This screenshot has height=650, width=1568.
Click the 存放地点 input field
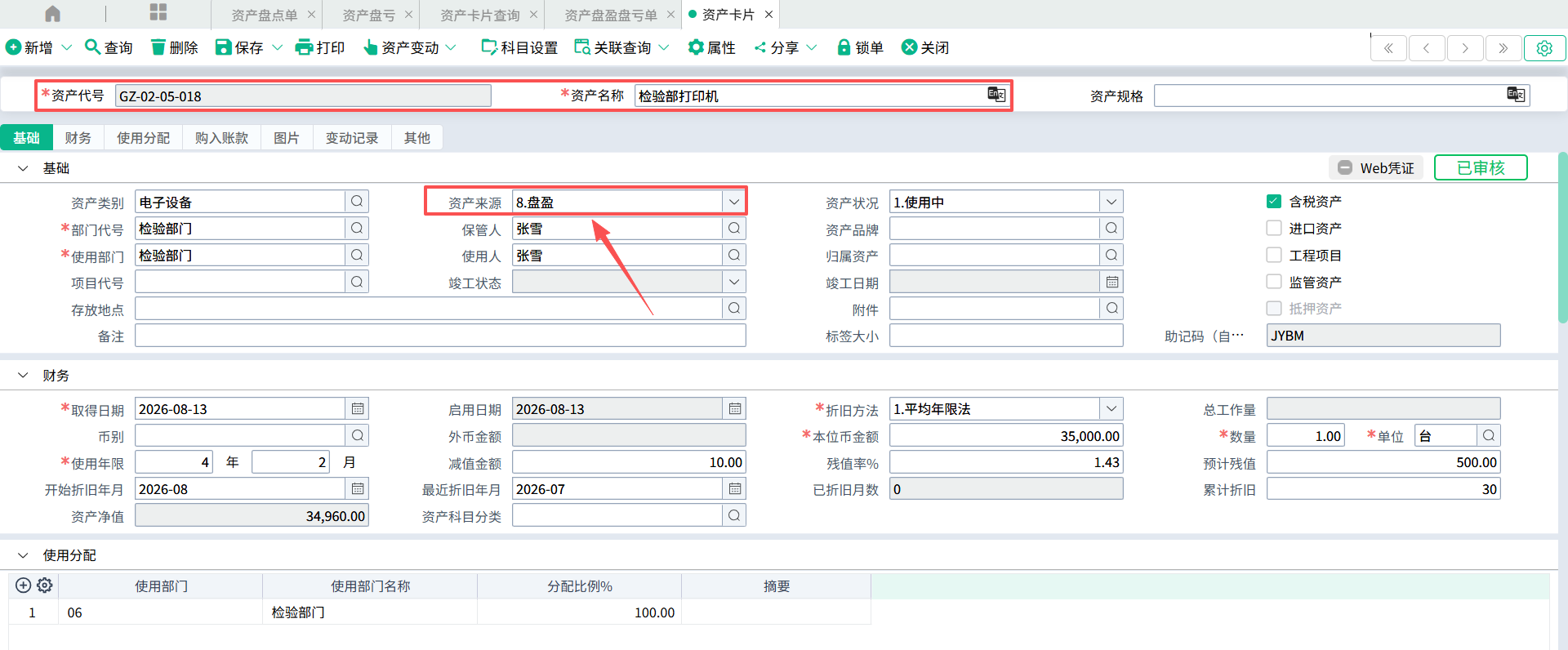429,309
